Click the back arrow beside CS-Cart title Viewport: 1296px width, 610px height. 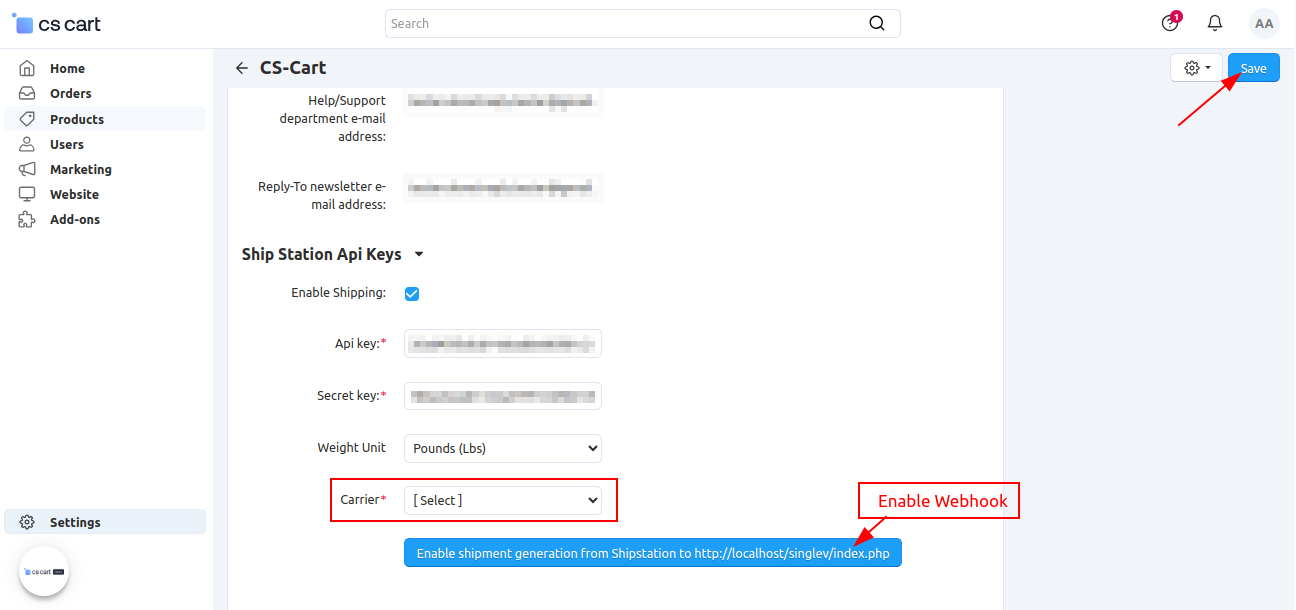(241, 68)
